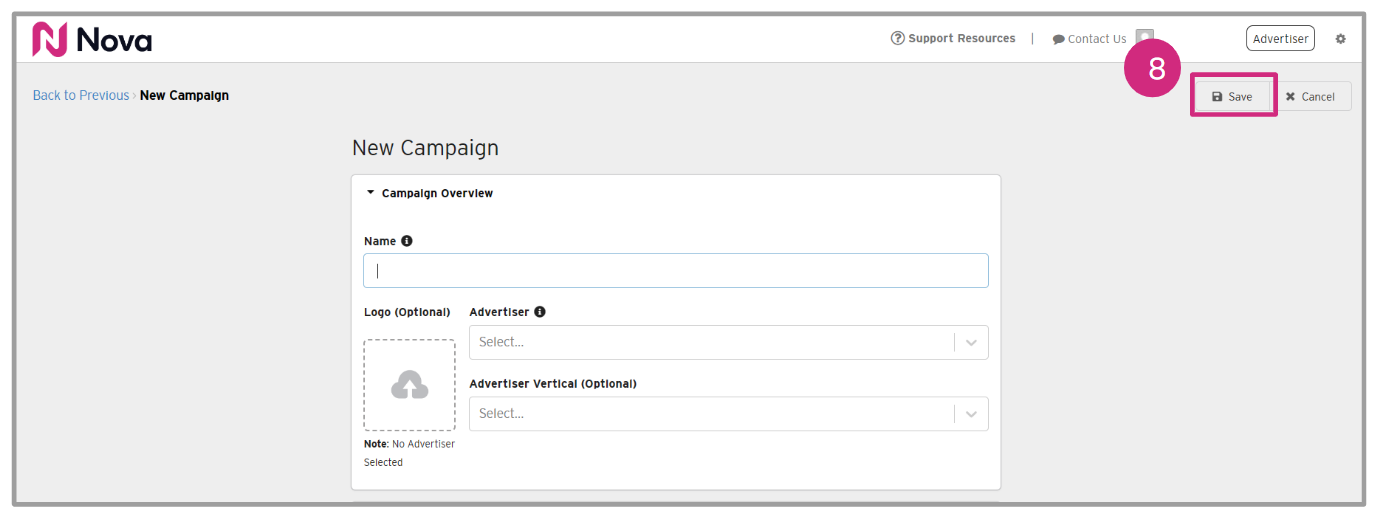
Task: Click the Contact Us chat link
Action: click(1089, 40)
